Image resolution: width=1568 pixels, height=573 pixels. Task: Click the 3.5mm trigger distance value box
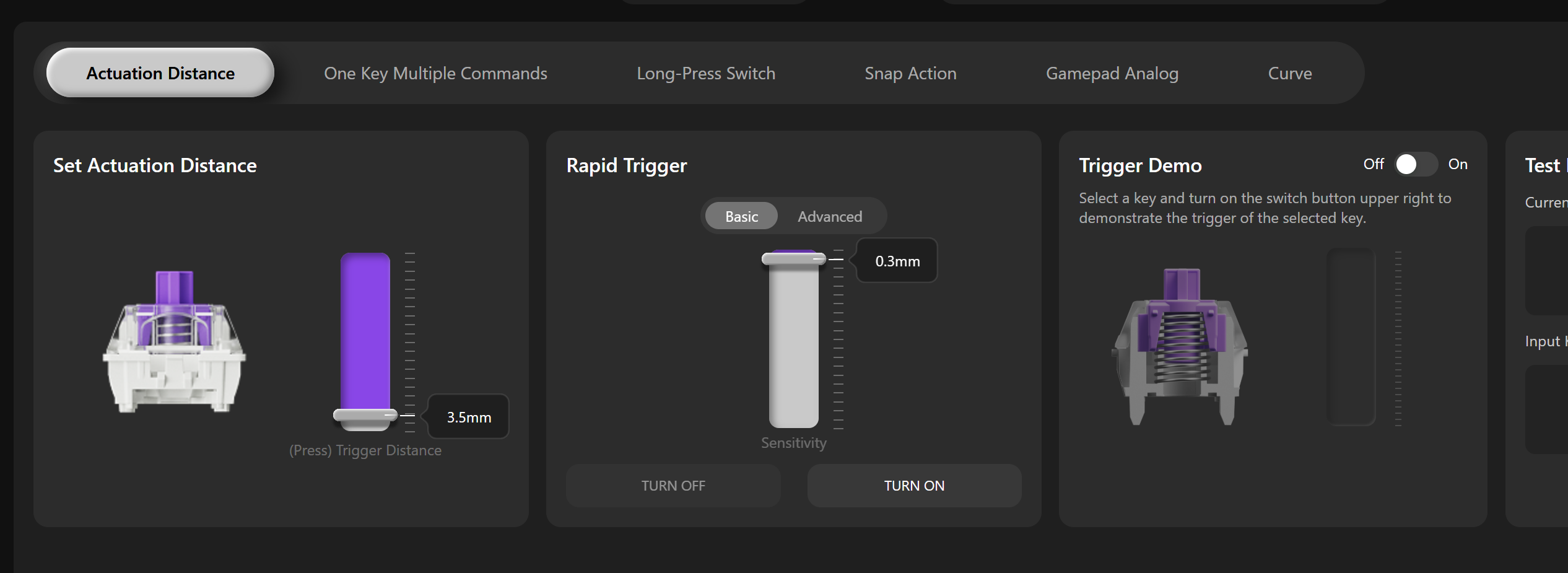pyautogui.click(x=469, y=418)
